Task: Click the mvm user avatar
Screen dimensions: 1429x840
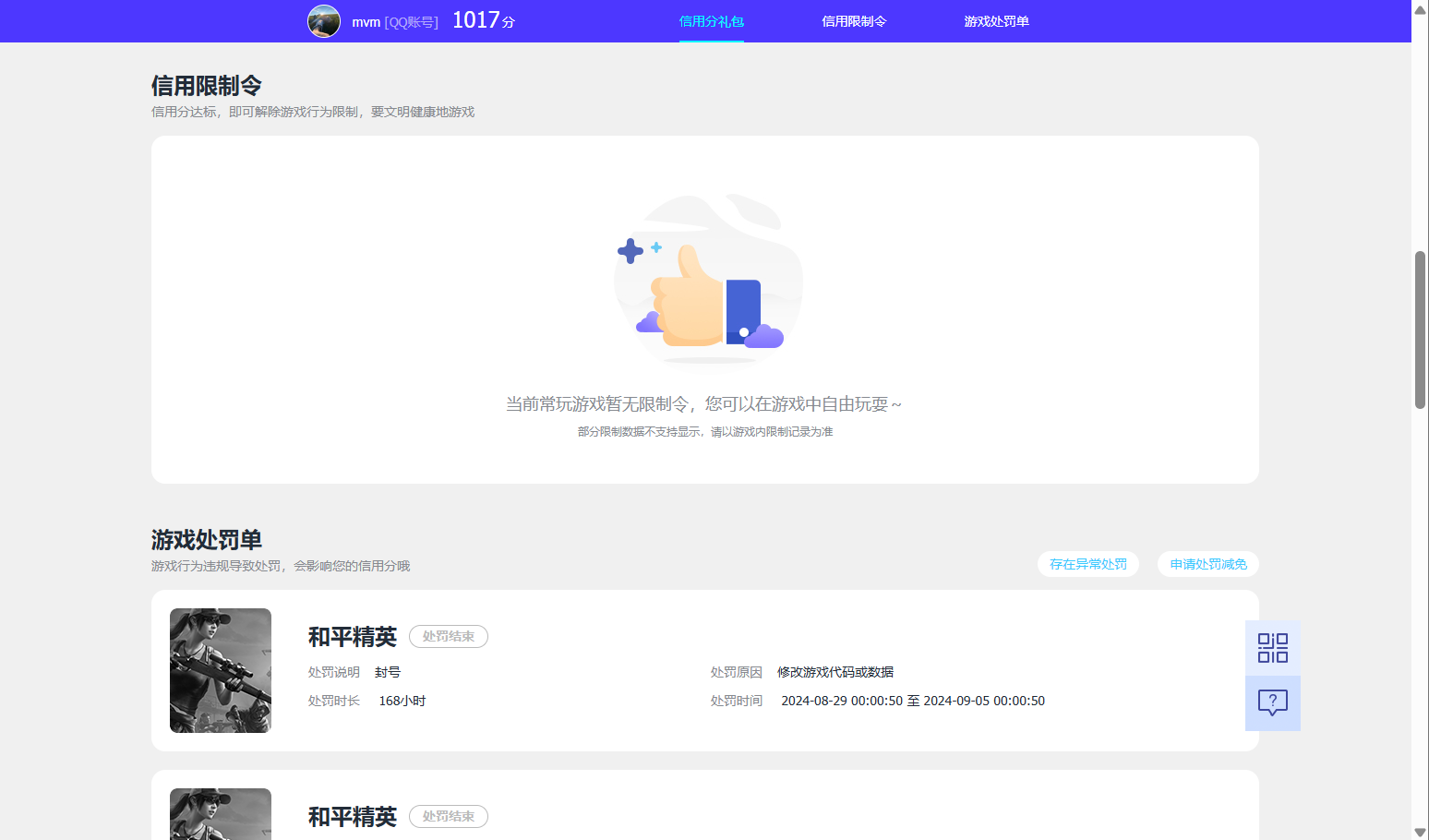Action: [x=324, y=21]
